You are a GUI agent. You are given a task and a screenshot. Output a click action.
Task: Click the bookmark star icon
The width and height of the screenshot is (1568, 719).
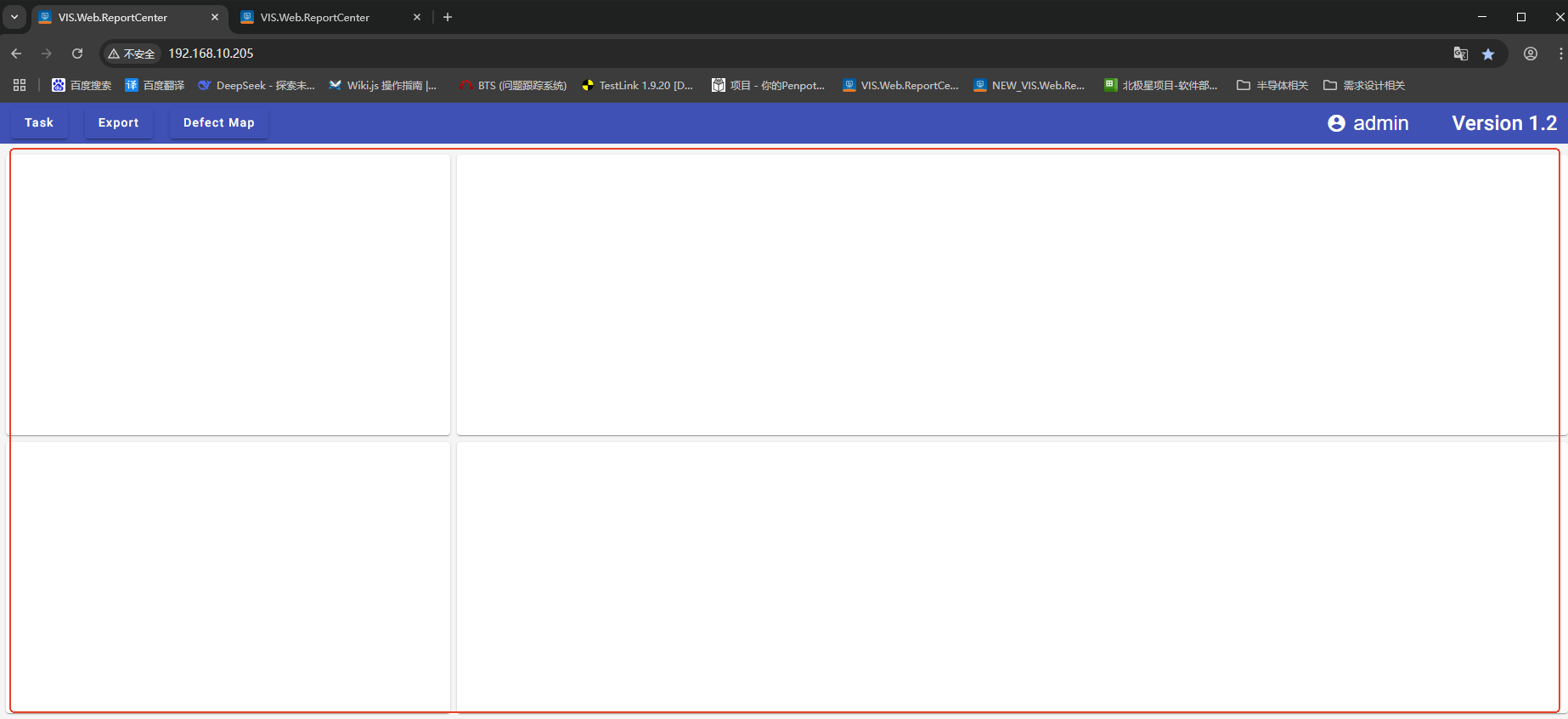(x=1488, y=54)
